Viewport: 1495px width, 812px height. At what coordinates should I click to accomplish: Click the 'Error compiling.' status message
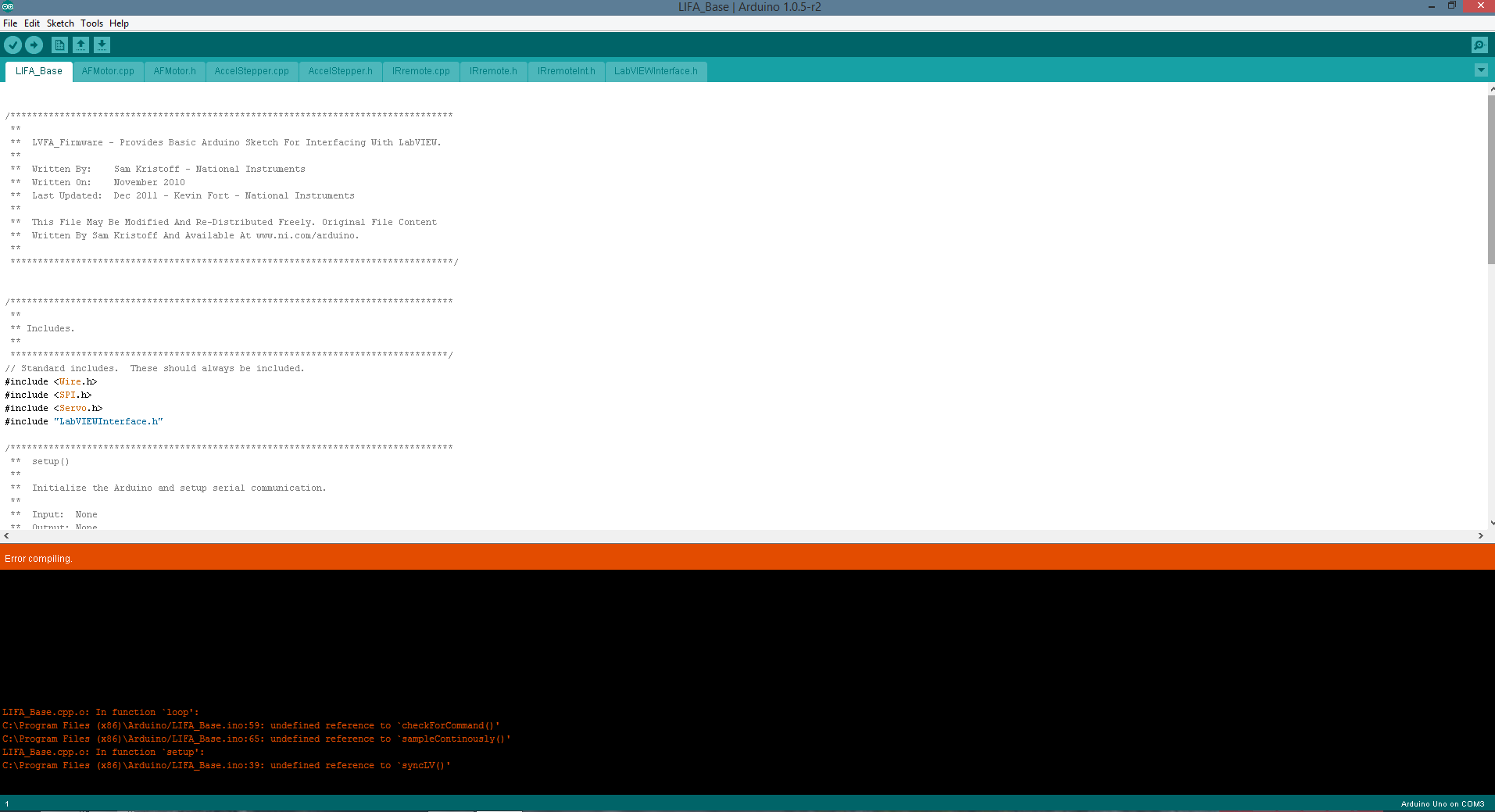tap(38, 559)
